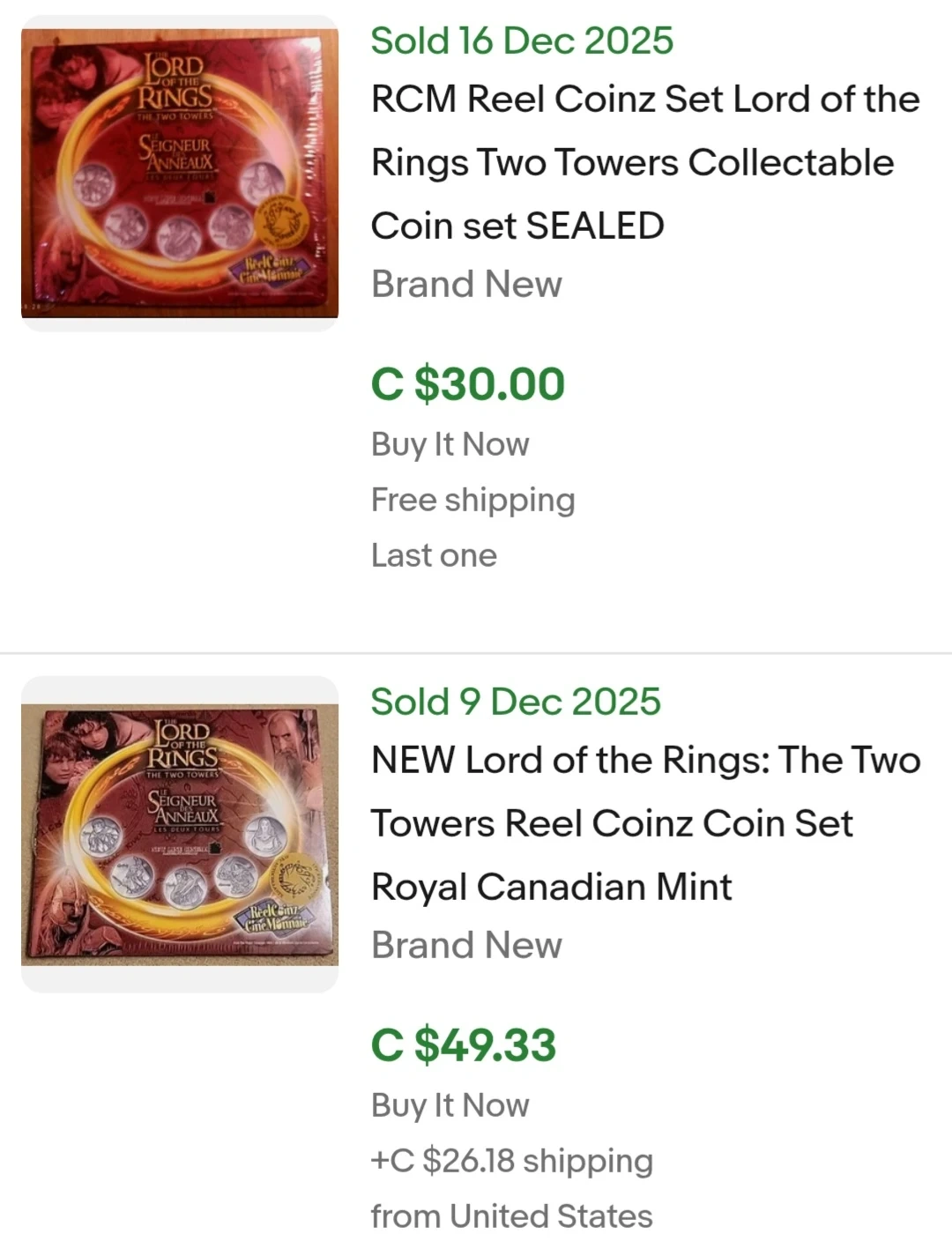Click the +C $26.18 shipping text
Screen dimensions: 952x1249
point(512,1161)
